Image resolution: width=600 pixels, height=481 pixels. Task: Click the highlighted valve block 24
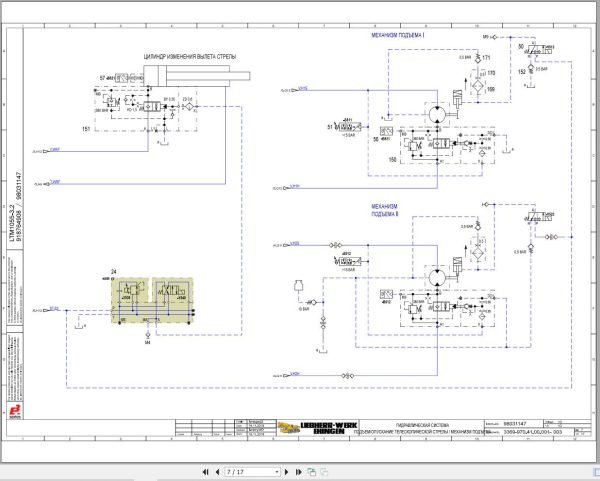(x=152, y=300)
